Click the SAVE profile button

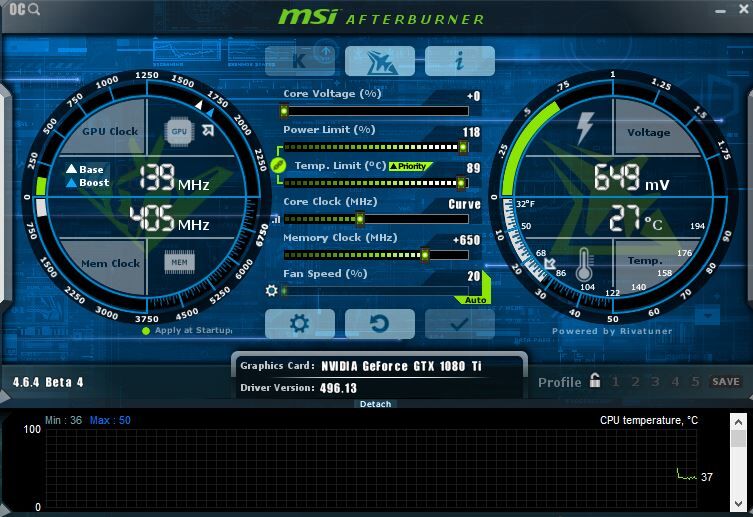coord(726,382)
